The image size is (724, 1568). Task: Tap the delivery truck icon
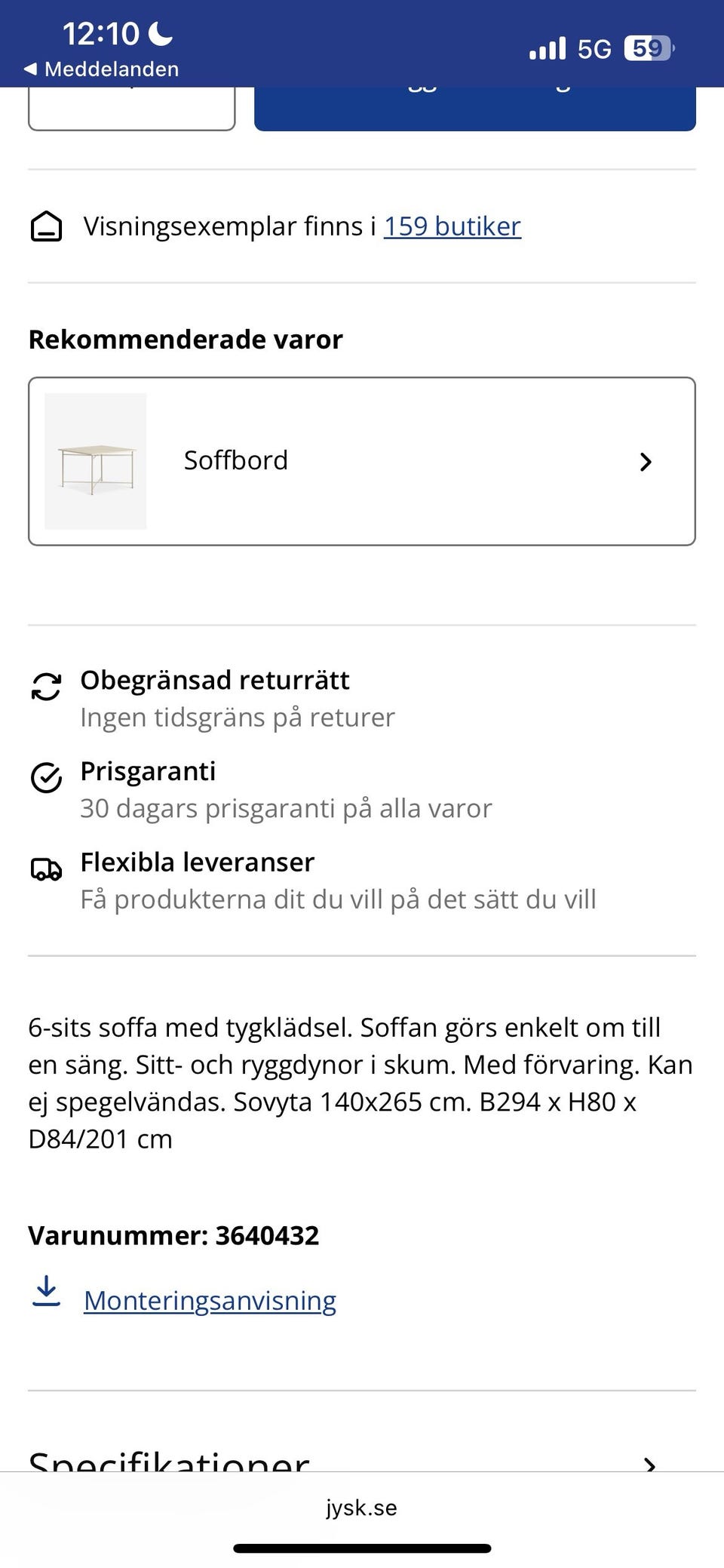[46, 869]
